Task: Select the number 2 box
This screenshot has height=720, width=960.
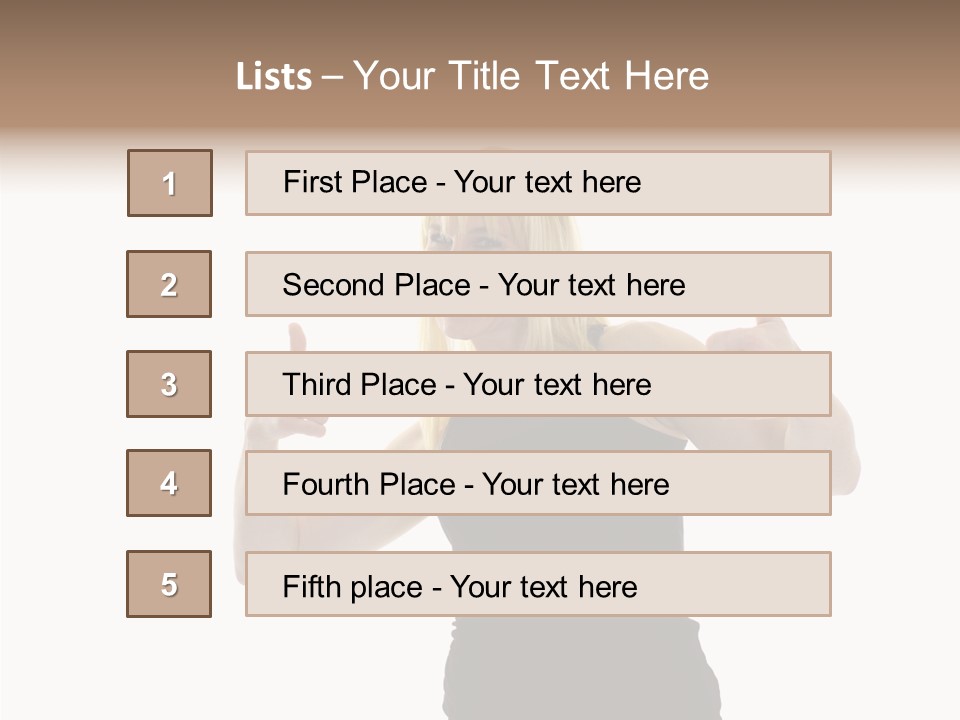Action: coord(169,284)
